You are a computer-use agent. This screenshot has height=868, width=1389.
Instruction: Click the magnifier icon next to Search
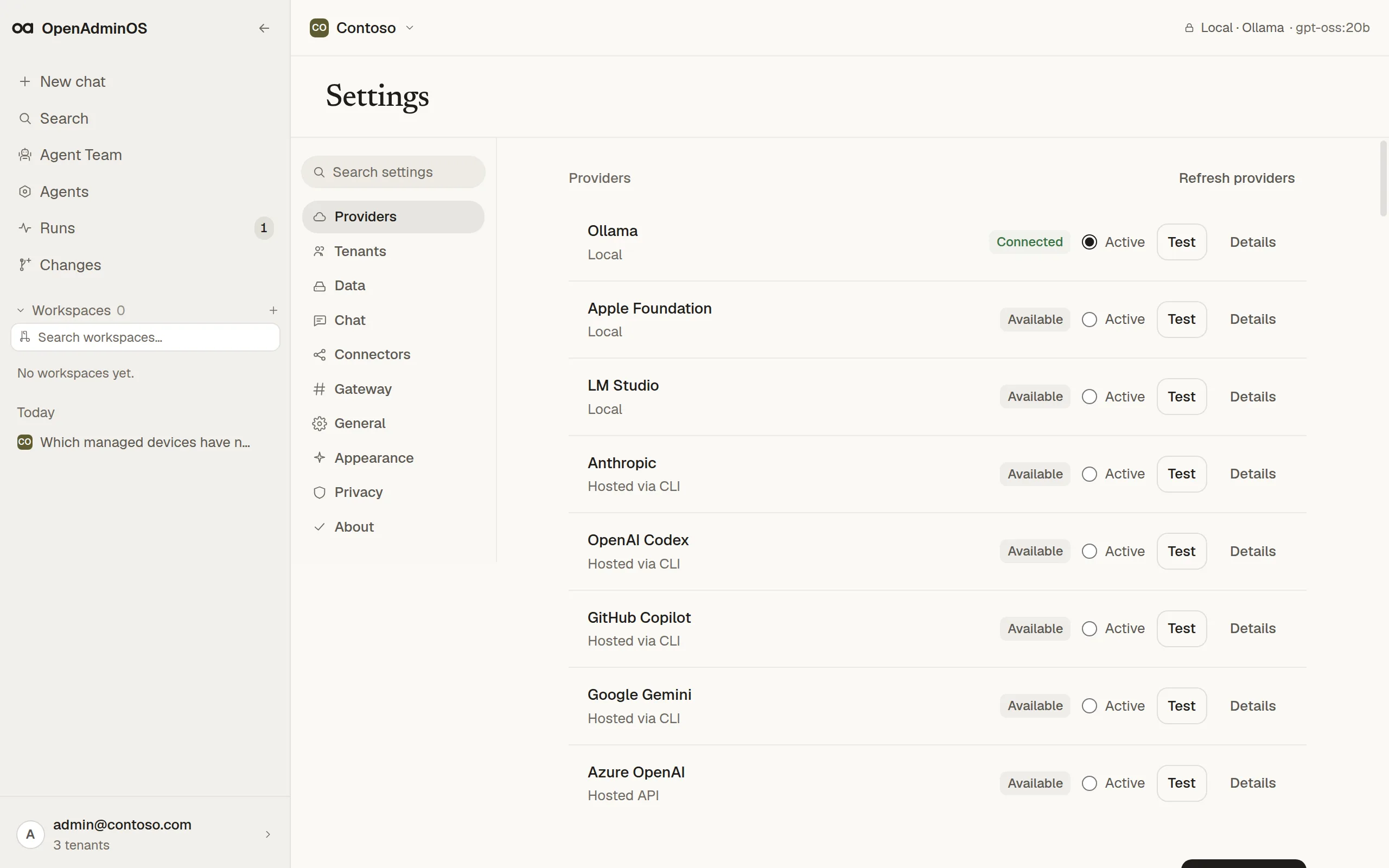pyautogui.click(x=24, y=118)
